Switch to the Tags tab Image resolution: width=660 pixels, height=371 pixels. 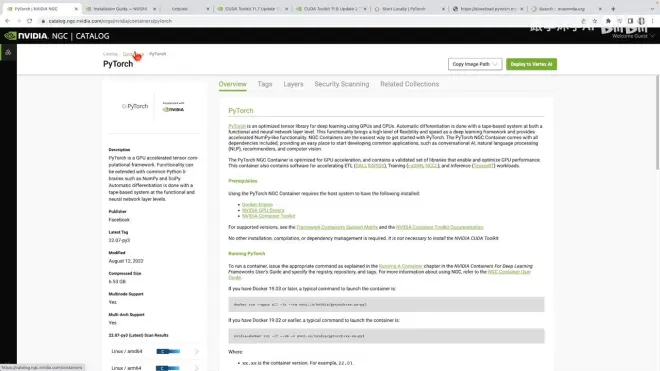265,84
